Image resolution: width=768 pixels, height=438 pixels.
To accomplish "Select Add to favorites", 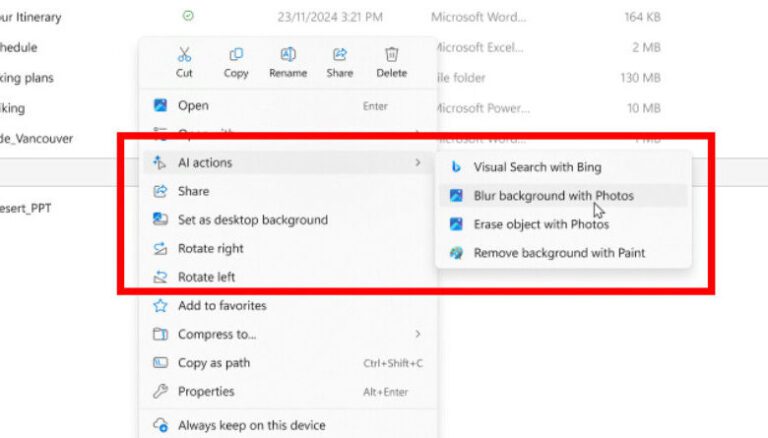I will 288,306.
